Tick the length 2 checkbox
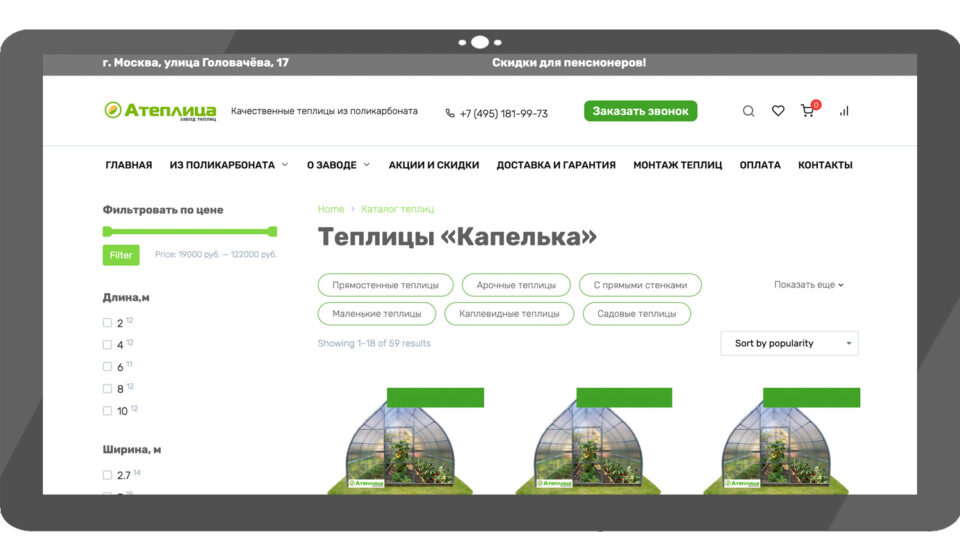 (107, 323)
